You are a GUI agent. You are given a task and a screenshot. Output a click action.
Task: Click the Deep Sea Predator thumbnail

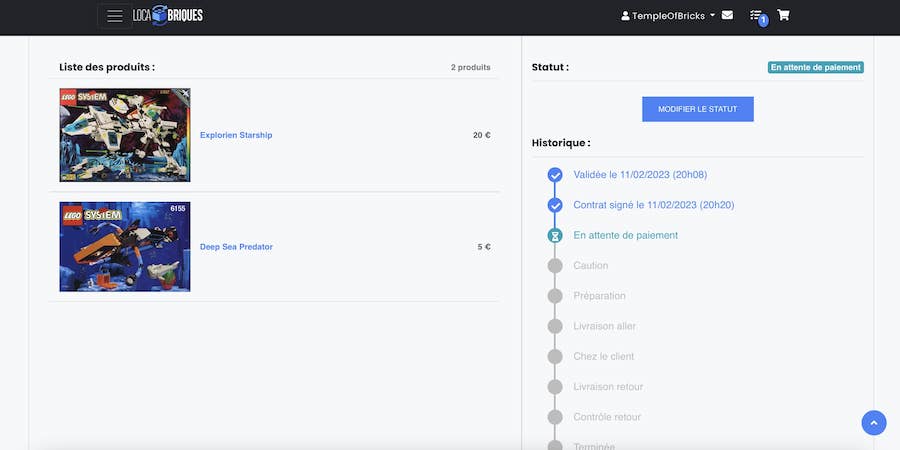(x=125, y=247)
